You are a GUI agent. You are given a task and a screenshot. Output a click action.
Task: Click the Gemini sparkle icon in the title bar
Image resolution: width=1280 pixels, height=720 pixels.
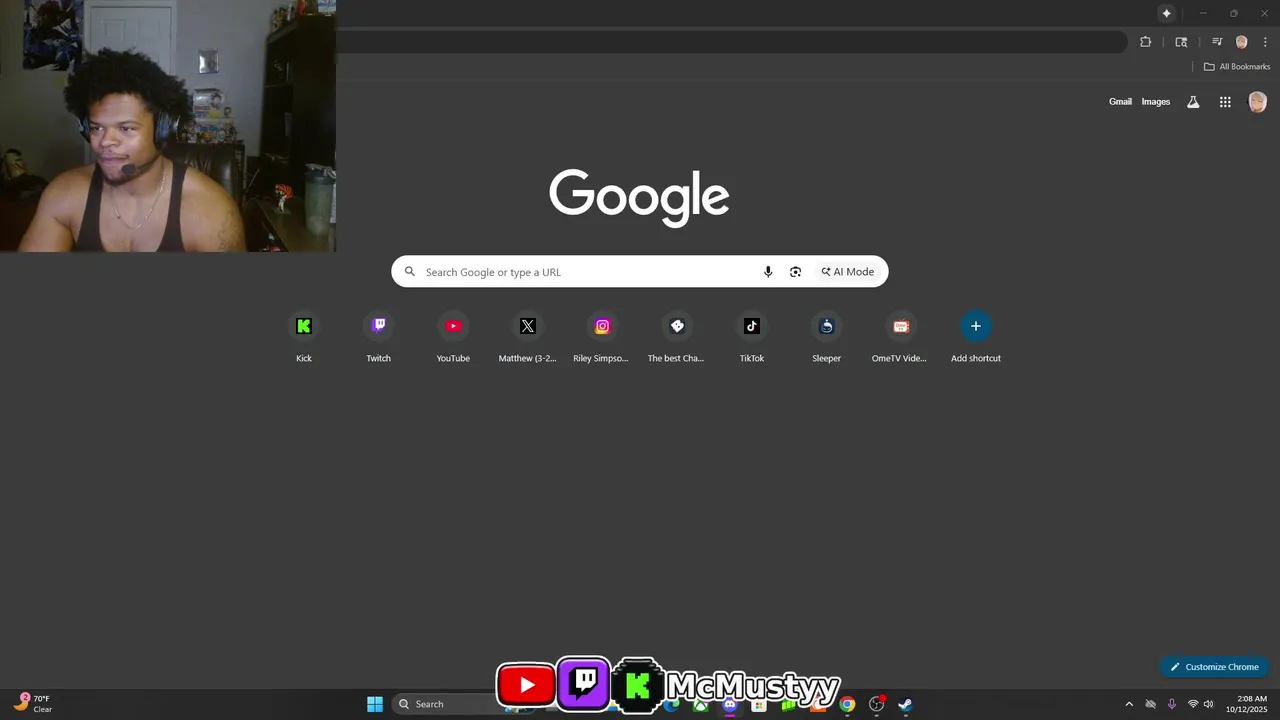point(1166,13)
